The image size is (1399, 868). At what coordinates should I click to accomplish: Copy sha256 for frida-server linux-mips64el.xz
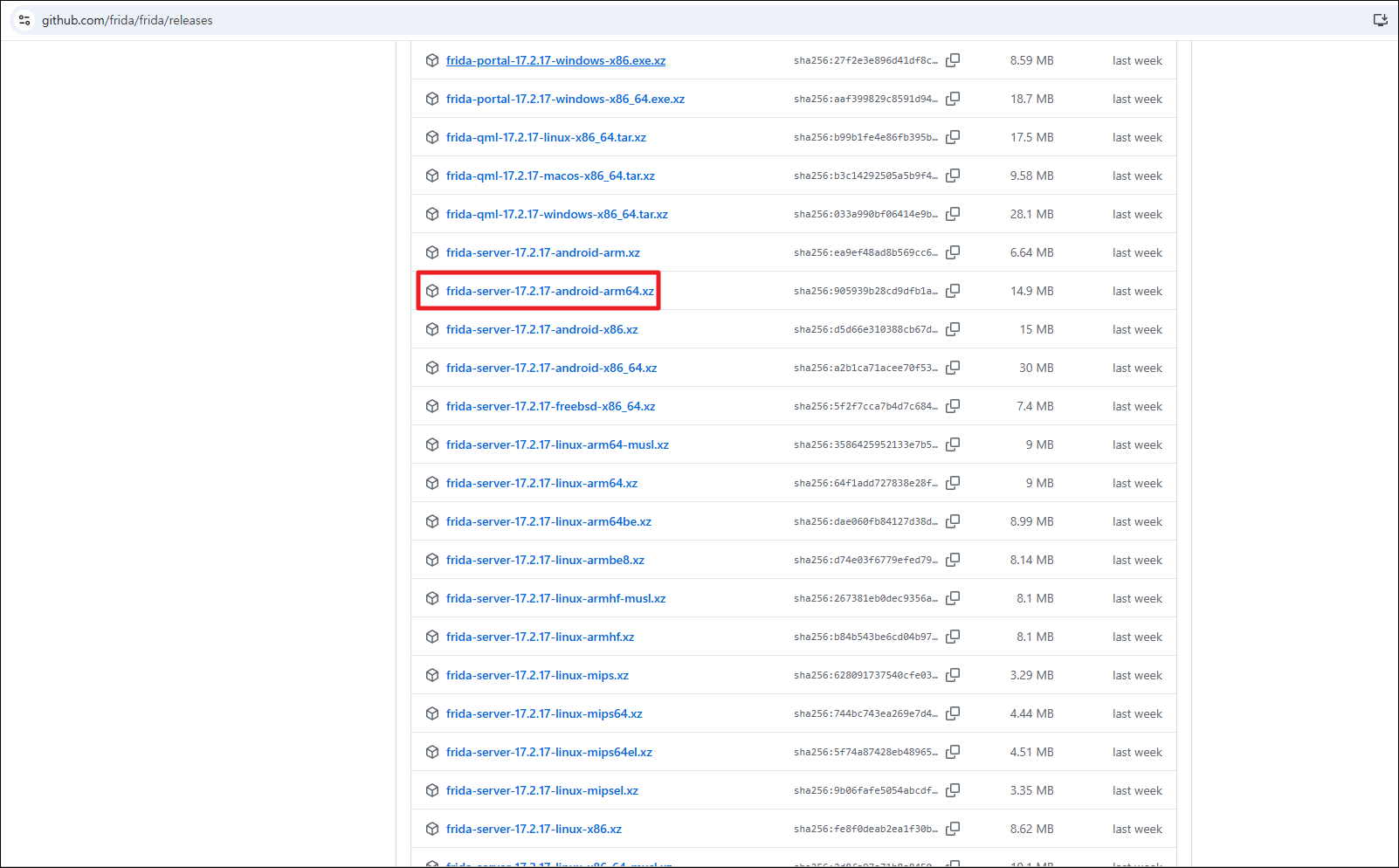pos(953,752)
